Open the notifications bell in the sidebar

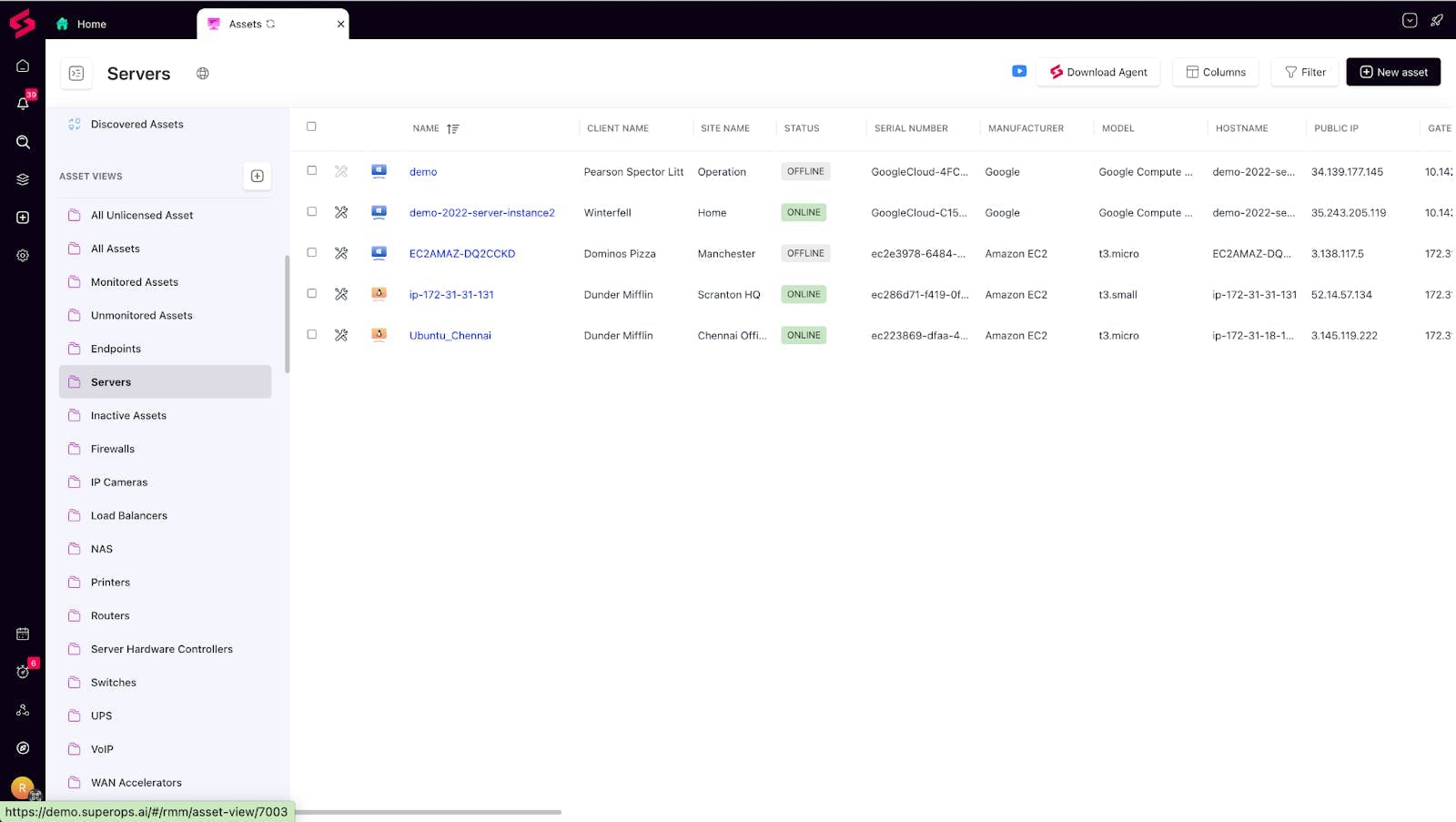23,104
